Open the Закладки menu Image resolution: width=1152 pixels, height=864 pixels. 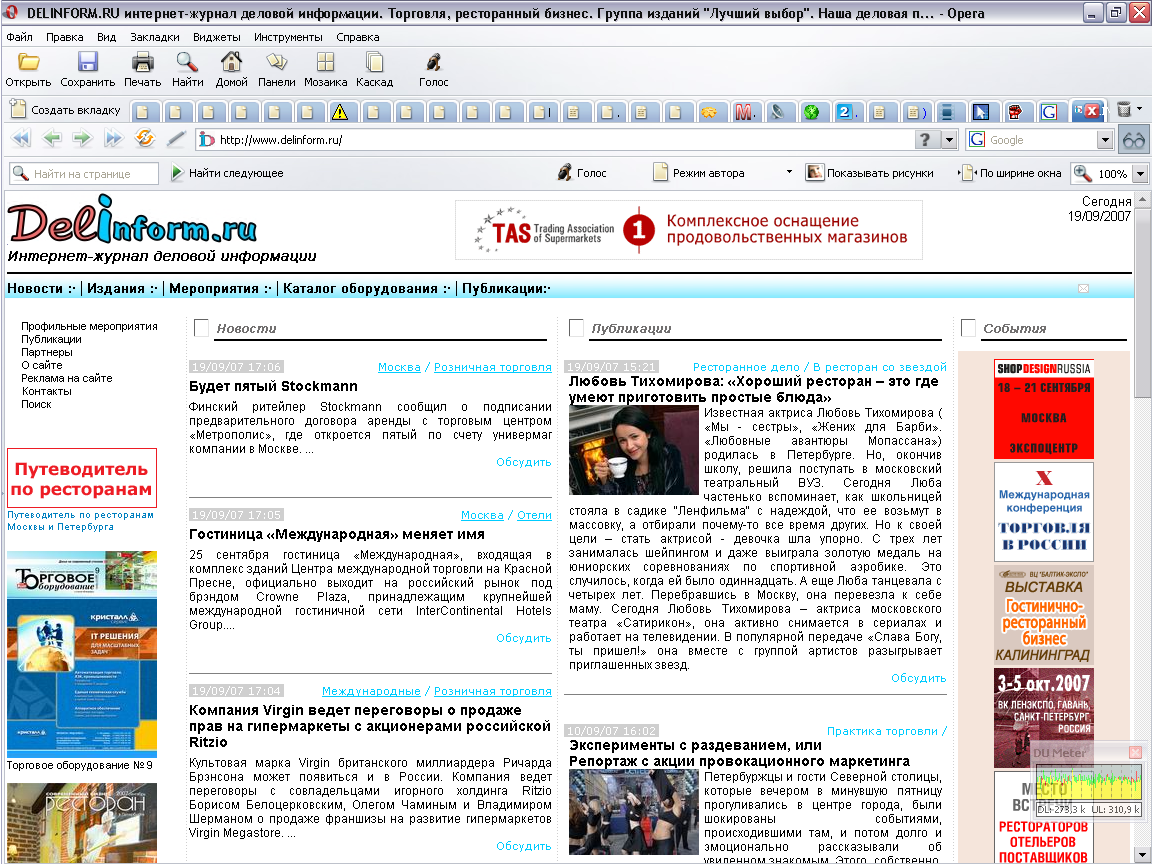click(155, 37)
